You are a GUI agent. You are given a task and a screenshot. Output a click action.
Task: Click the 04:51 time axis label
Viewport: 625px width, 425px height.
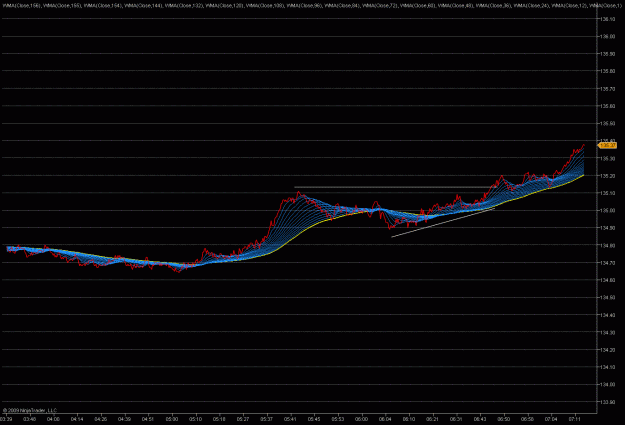coord(148,419)
